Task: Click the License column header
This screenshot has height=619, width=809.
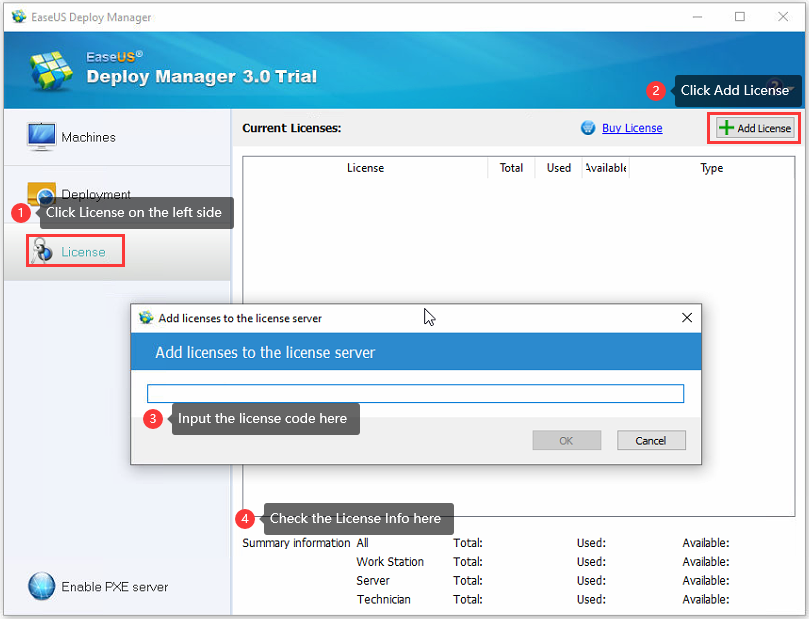Action: tap(365, 168)
